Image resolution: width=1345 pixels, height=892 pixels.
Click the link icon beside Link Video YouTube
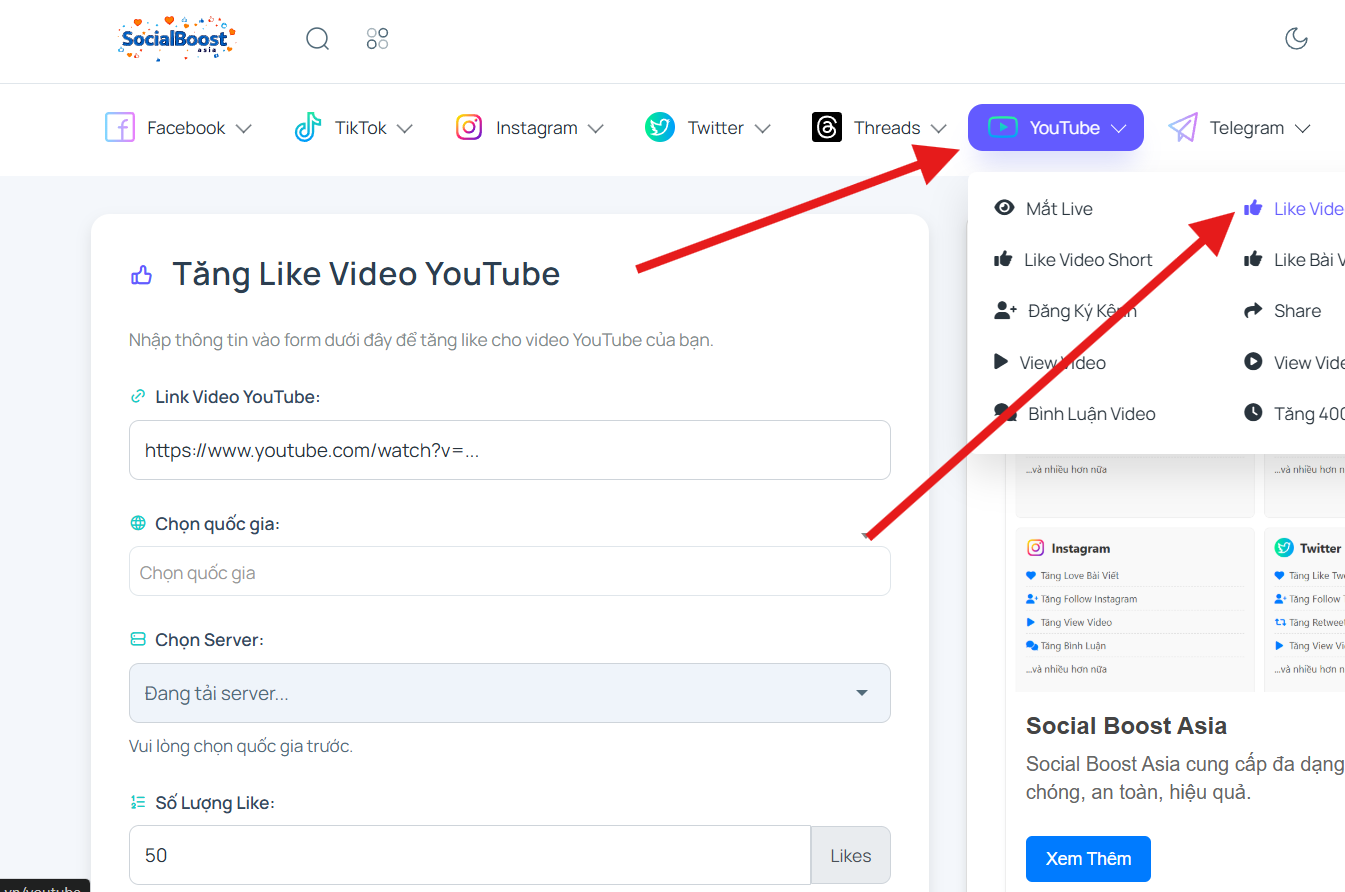pos(138,397)
